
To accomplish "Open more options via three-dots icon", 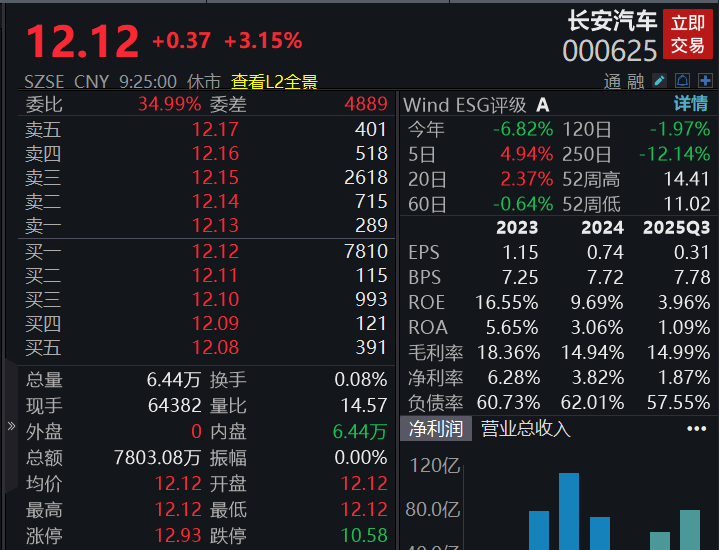I will [696, 429].
